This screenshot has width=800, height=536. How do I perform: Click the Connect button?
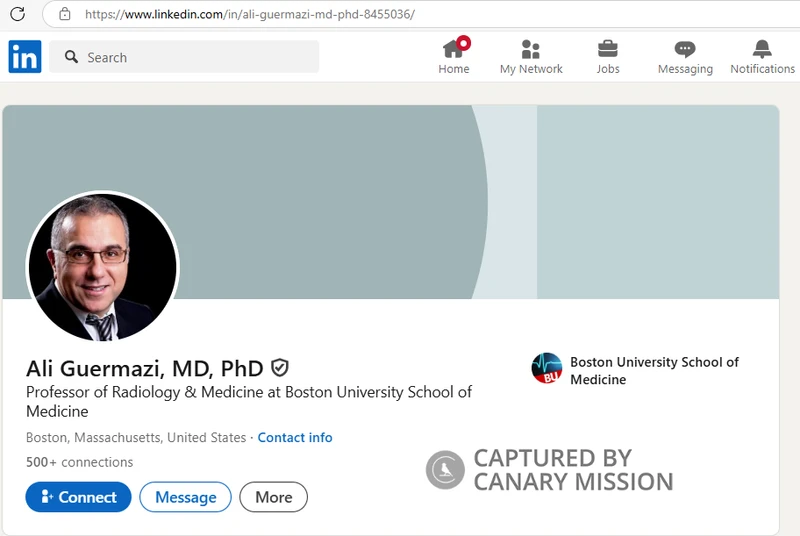click(x=79, y=497)
